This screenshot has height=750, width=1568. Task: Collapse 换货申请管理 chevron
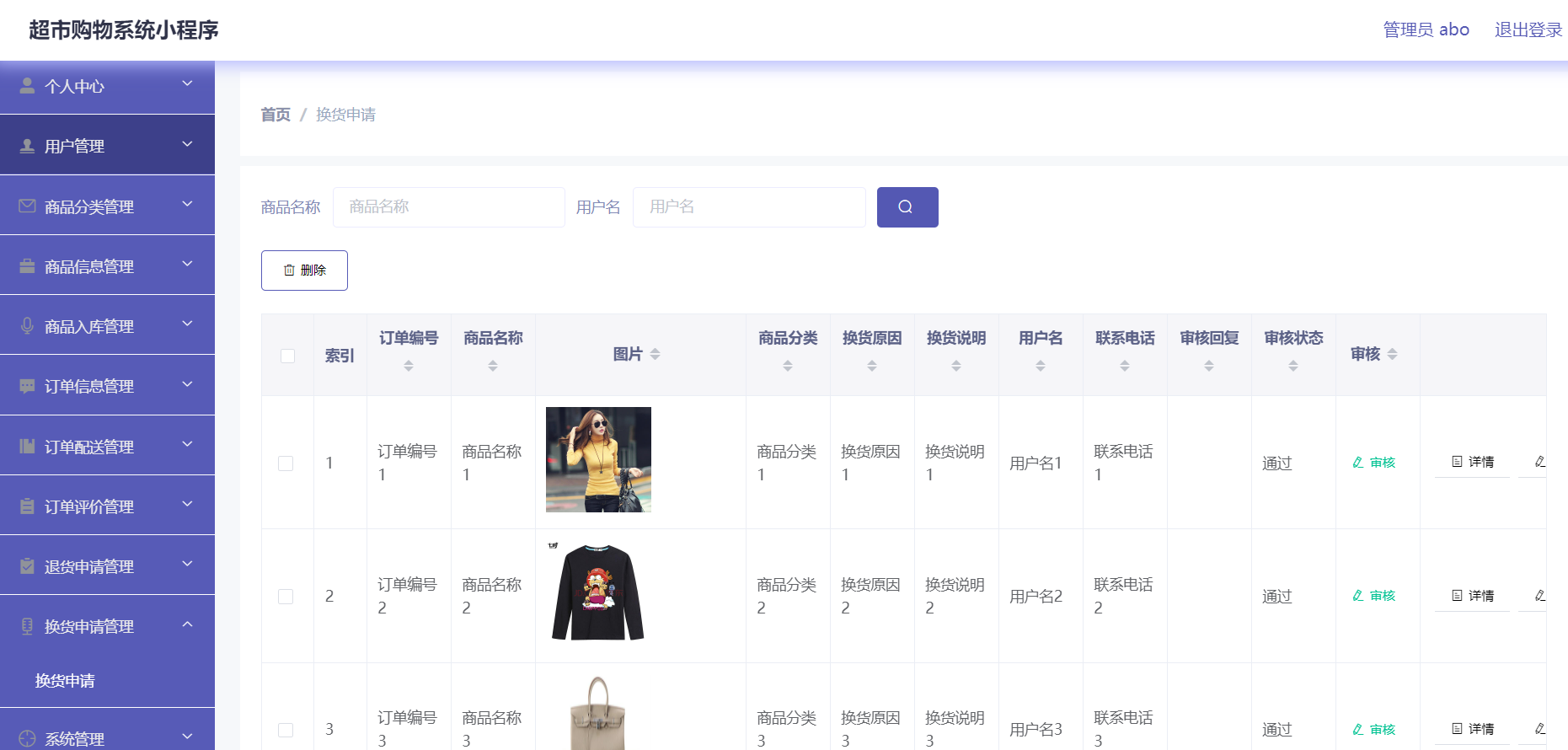click(187, 624)
